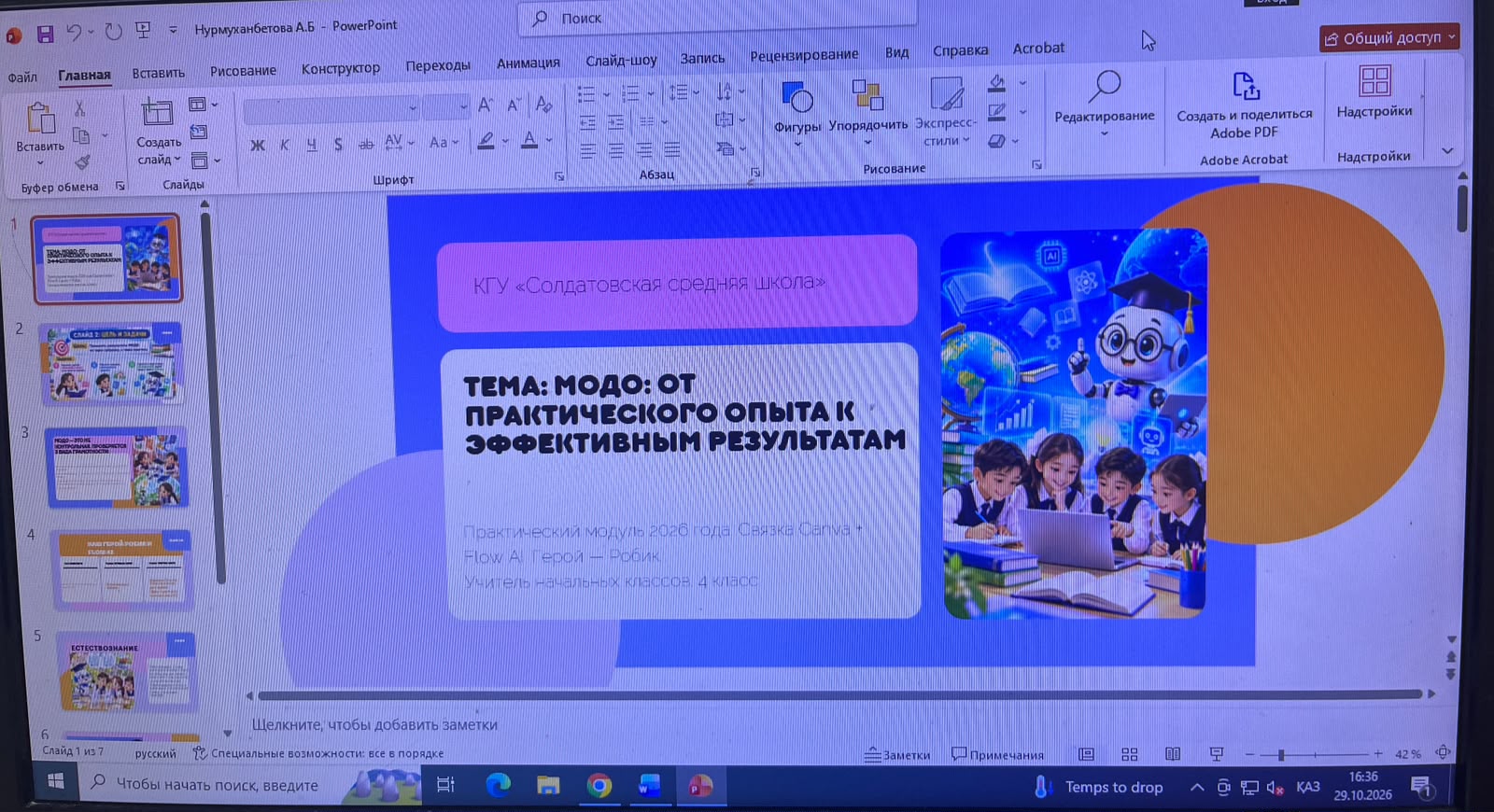
Task: Open the Add-ins (Надстройки) button
Action: [x=1374, y=92]
